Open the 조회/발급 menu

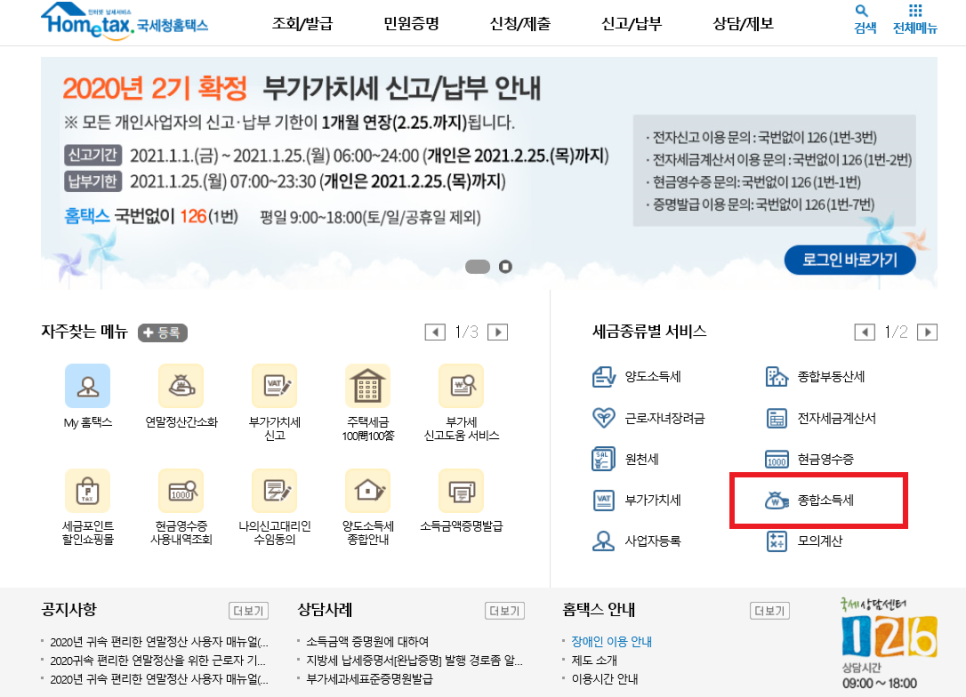click(x=302, y=24)
